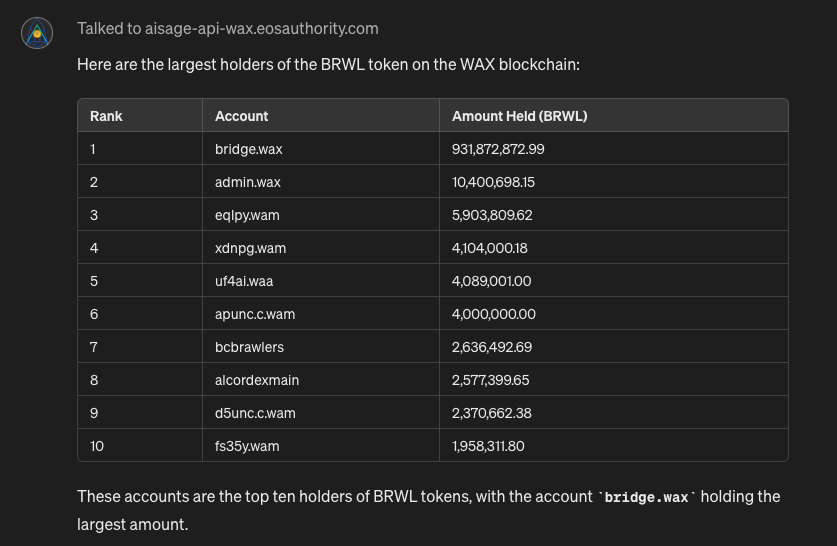Screen dimensions: 837x546
Task: Click the 4,000,000.00 amount cell
Action: [493, 314]
